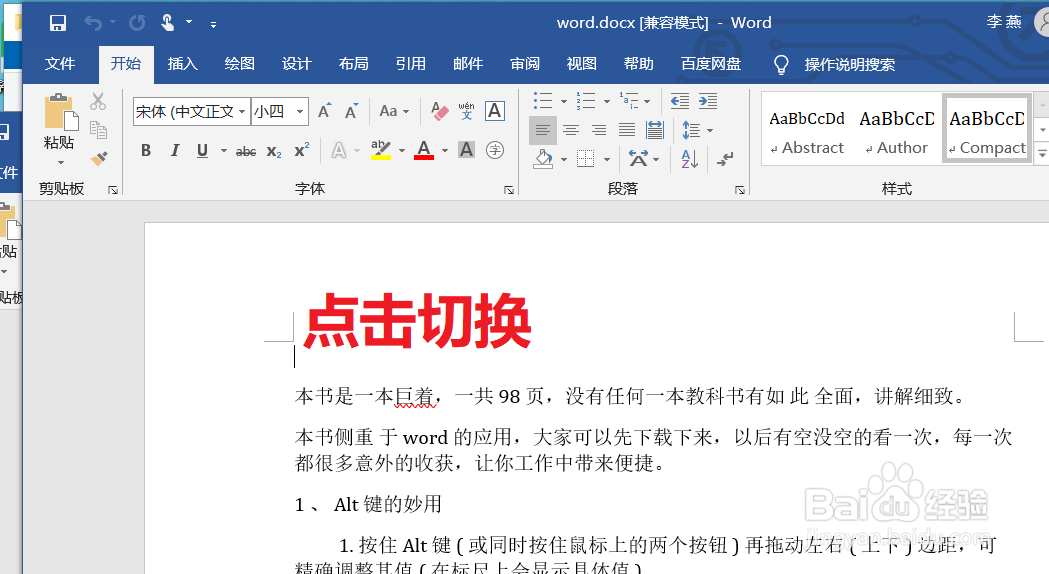Open the Change Case Aa menu
This screenshot has height=574, width=1049.
(x=393, y=111)
